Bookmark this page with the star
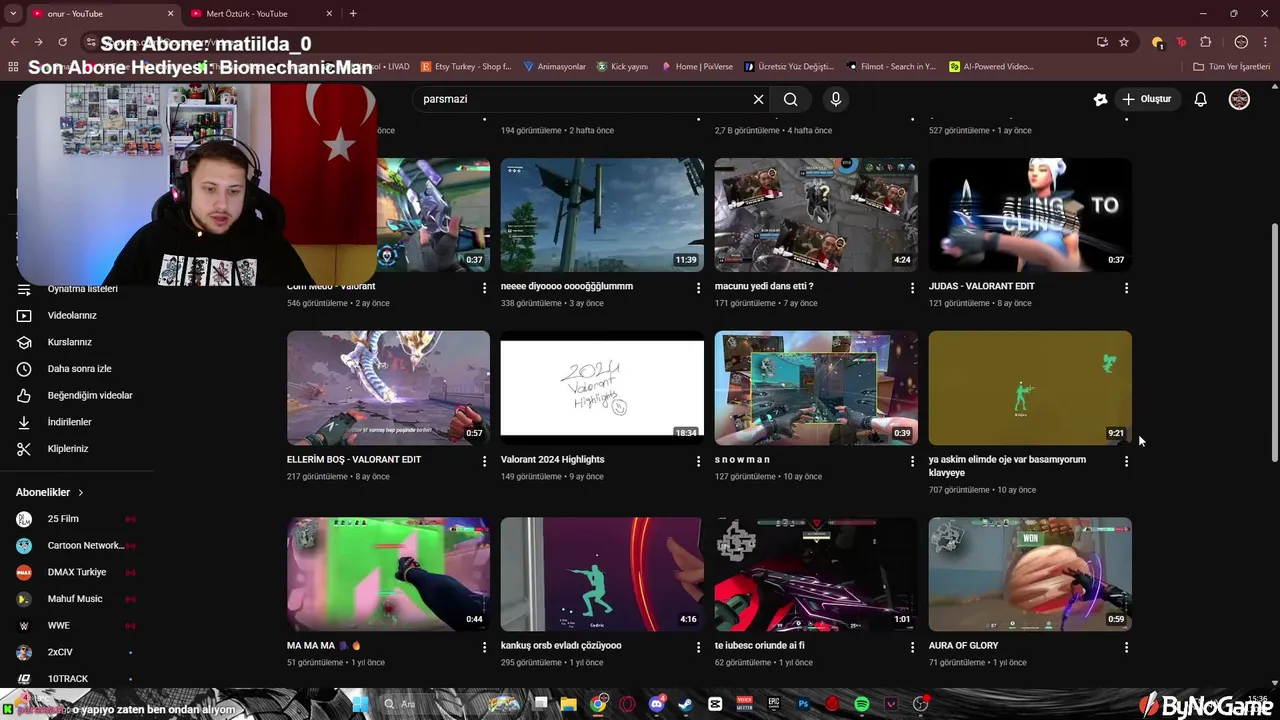Image resolution: width=1280 pixels, height=720 pixels. (x=1124, y=42)
